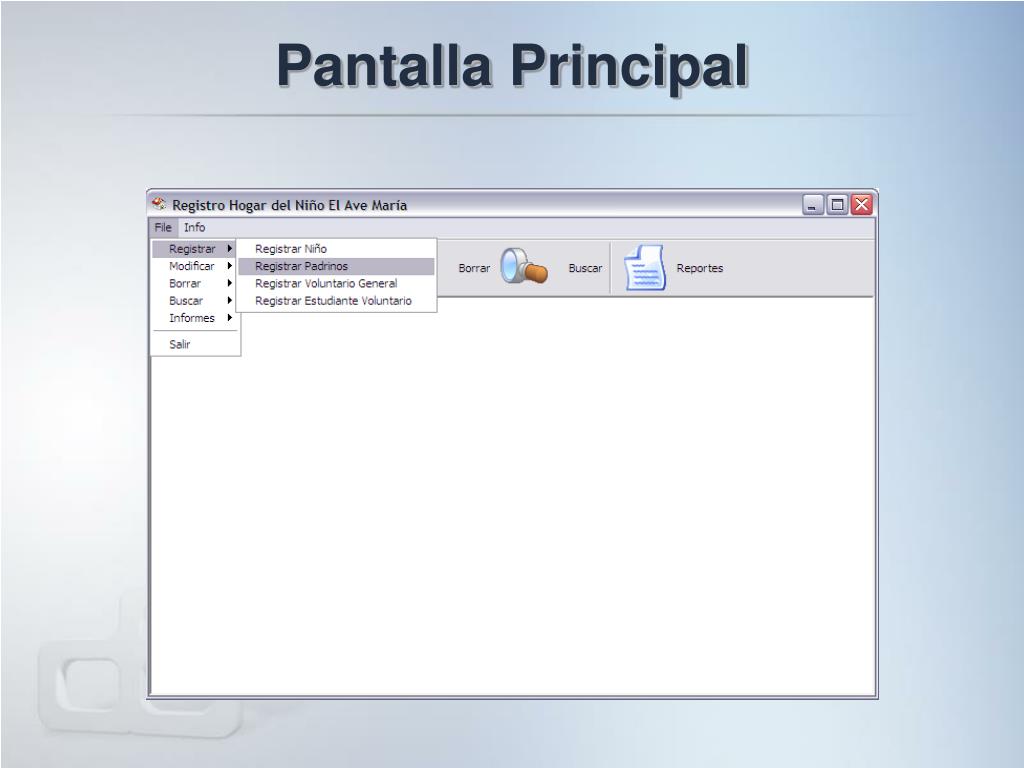Choose Registrar Padrinos submenu entry
This screenshot has height=768, width=1024.
(336, 266)
